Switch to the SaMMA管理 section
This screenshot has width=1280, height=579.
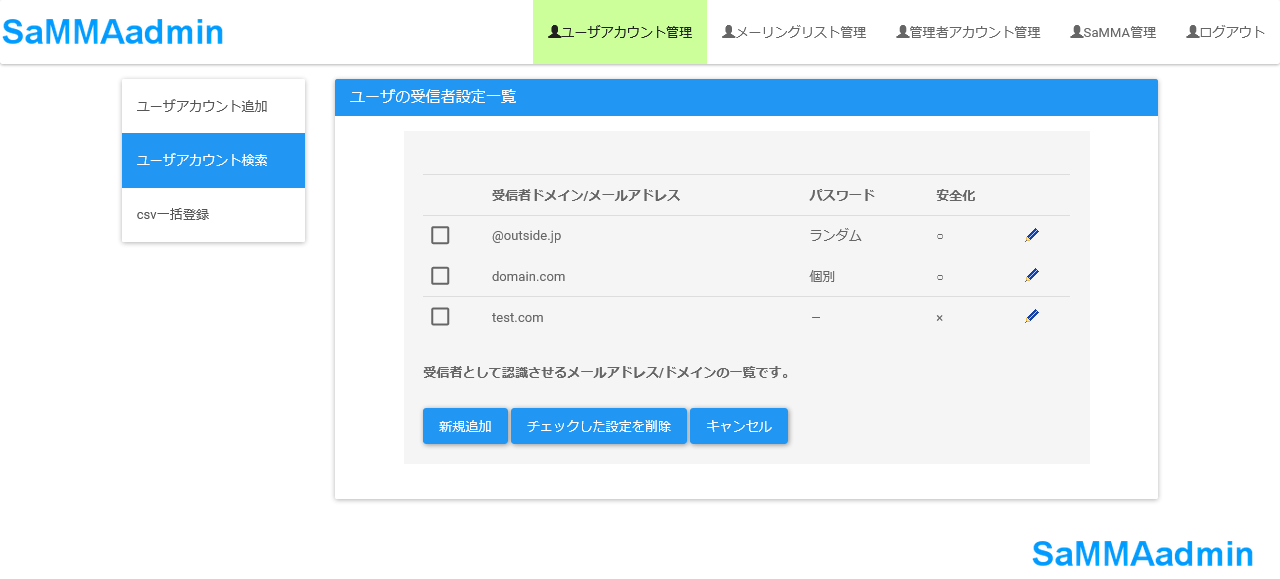point(1113,32)
